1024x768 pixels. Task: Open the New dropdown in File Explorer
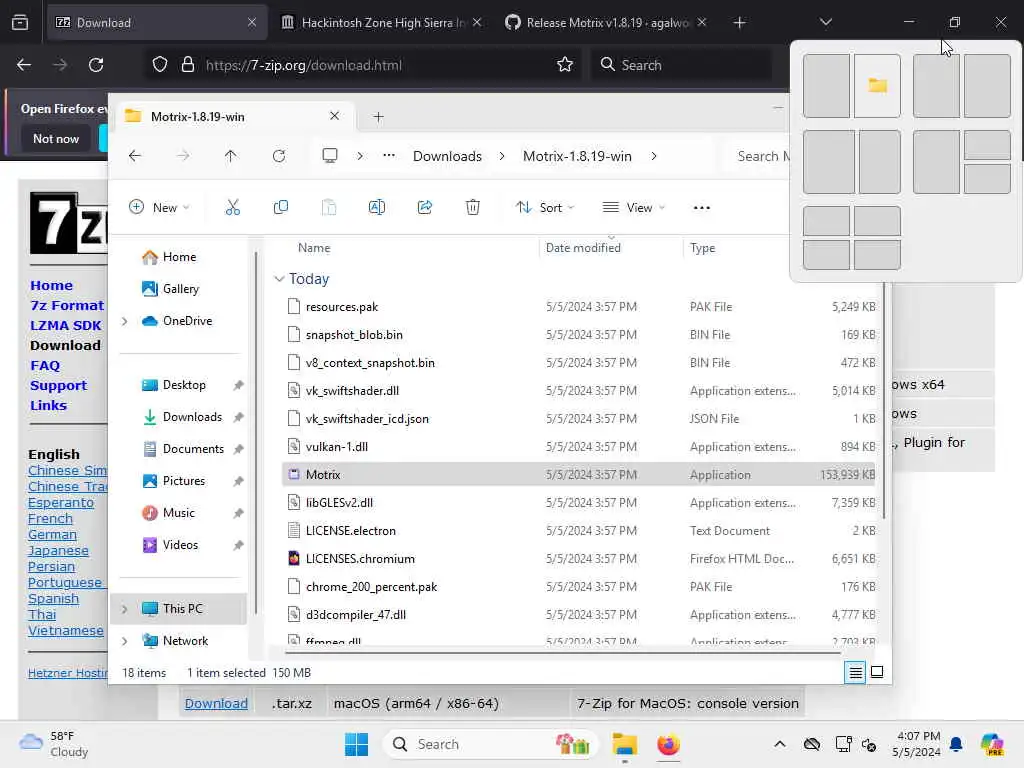(159, 208)
